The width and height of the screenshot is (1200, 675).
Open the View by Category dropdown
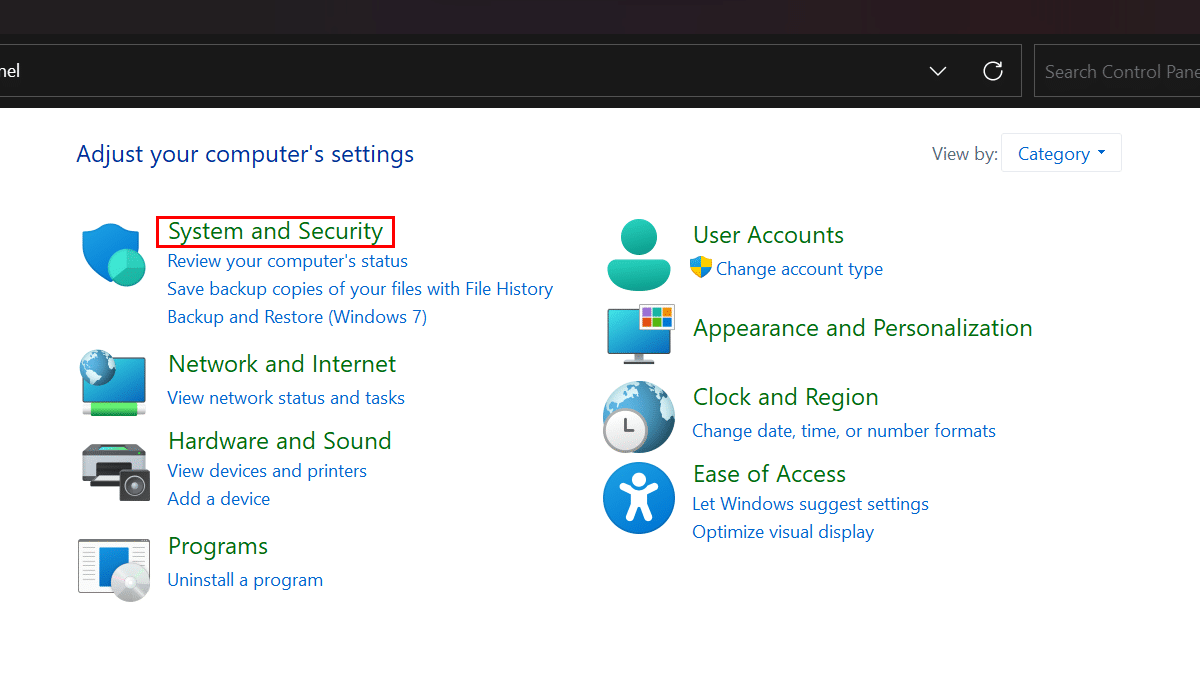click(1061, 154)
